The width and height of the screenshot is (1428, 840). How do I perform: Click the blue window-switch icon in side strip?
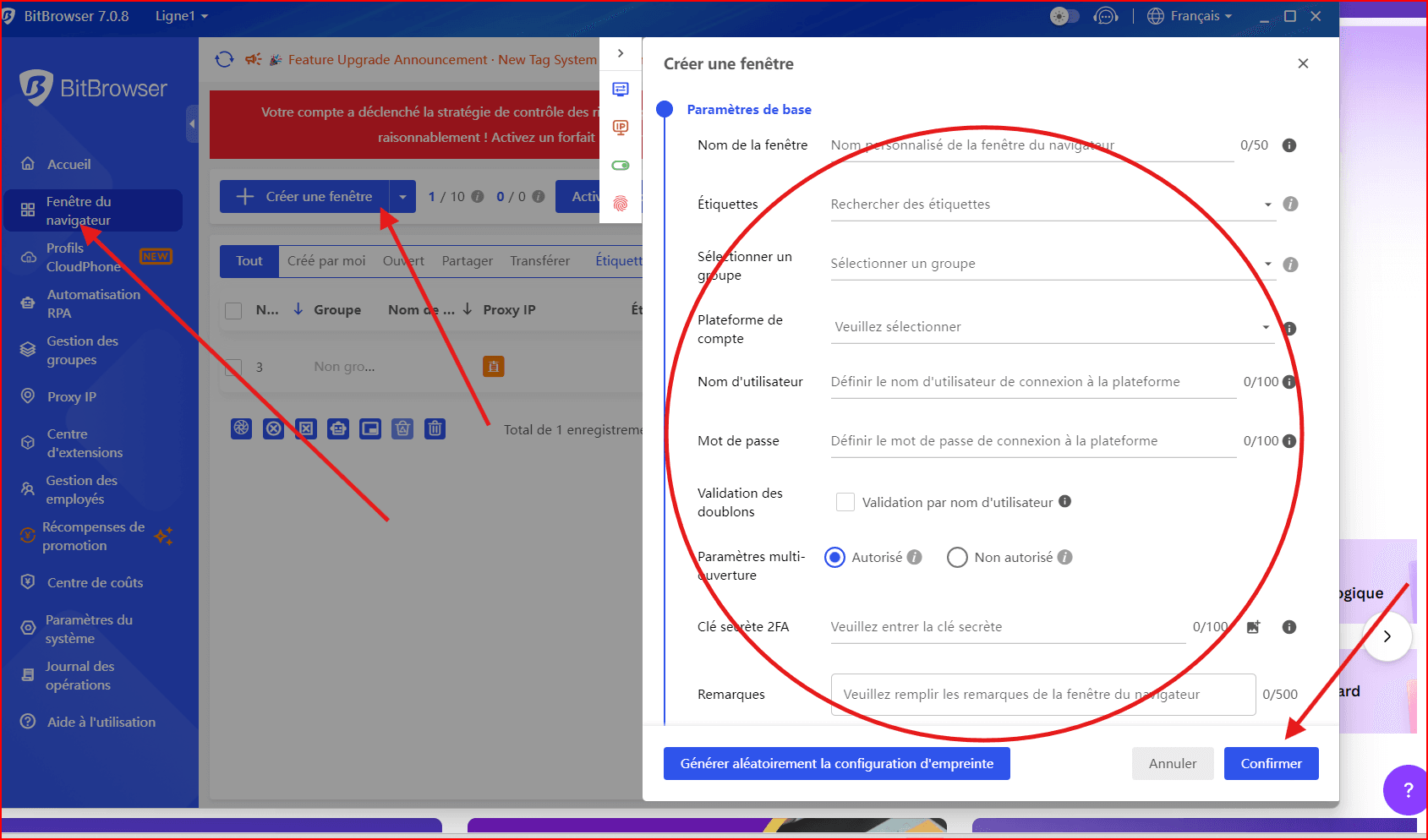coord(621,90)
